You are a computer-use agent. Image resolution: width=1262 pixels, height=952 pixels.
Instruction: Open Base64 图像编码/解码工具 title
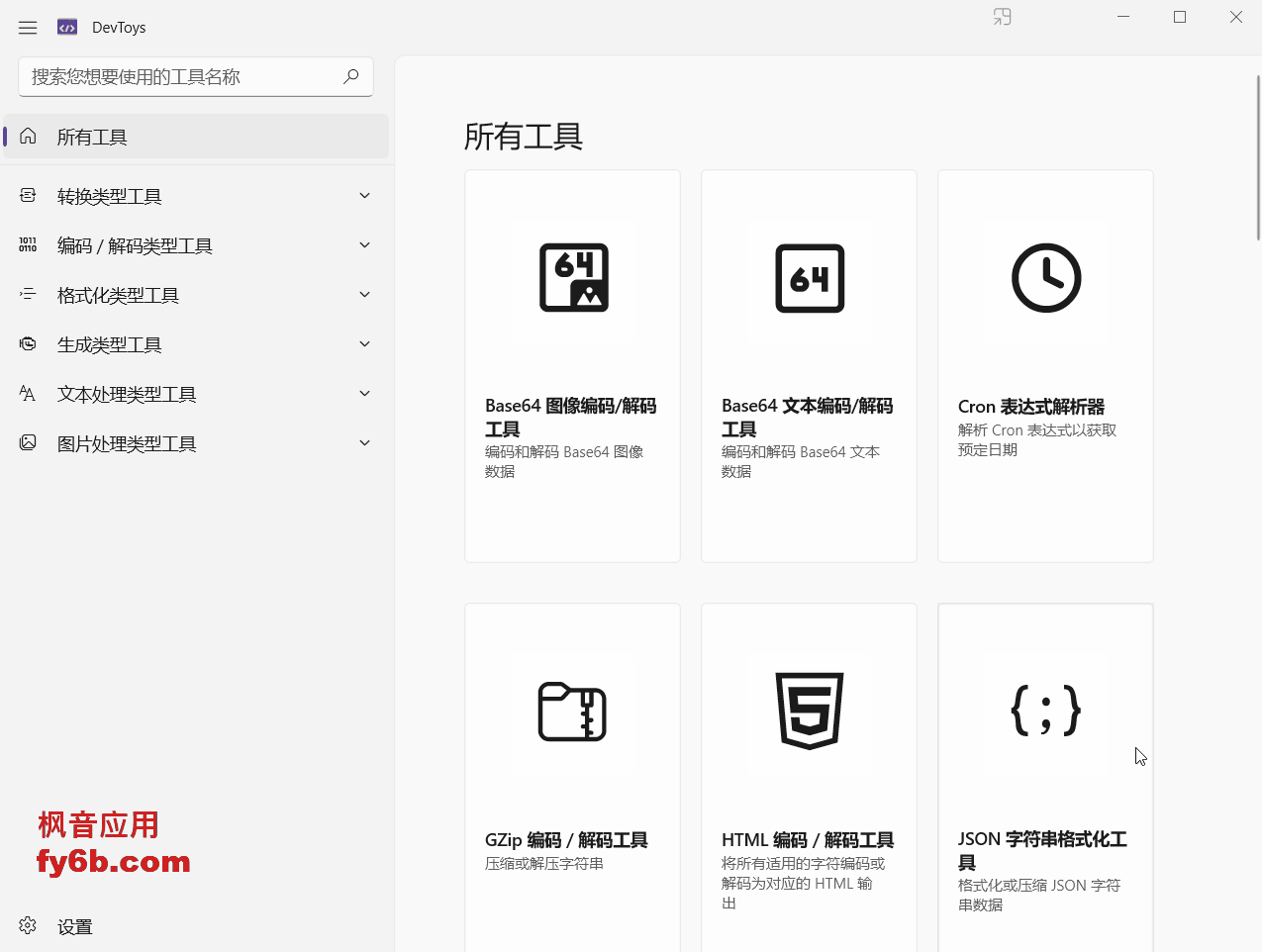click(571, 417)
